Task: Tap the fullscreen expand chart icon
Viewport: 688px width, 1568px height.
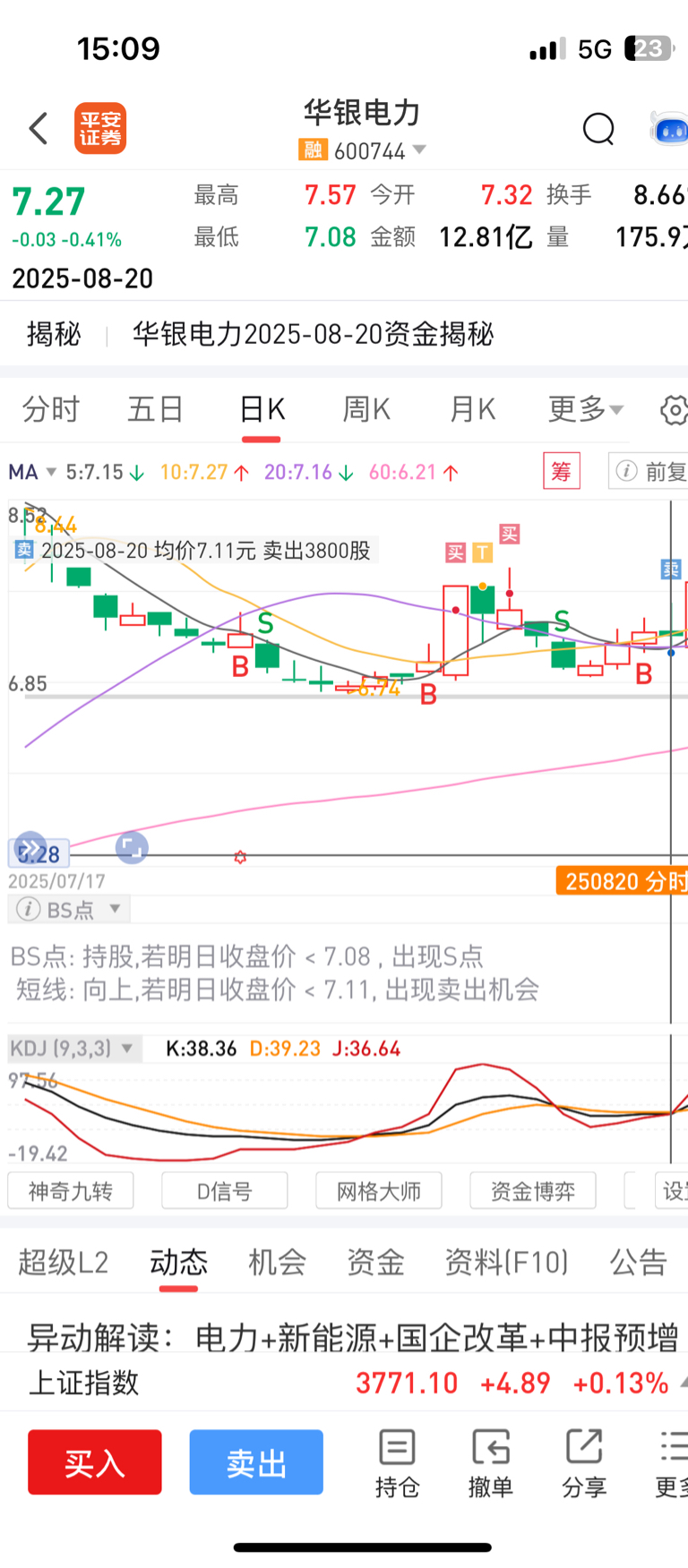Action: (x=132, y=847)
